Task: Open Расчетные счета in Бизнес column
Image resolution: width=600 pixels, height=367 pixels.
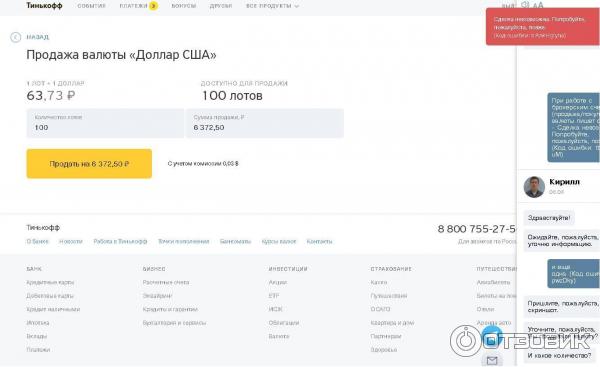Action: tap(166, 282)
